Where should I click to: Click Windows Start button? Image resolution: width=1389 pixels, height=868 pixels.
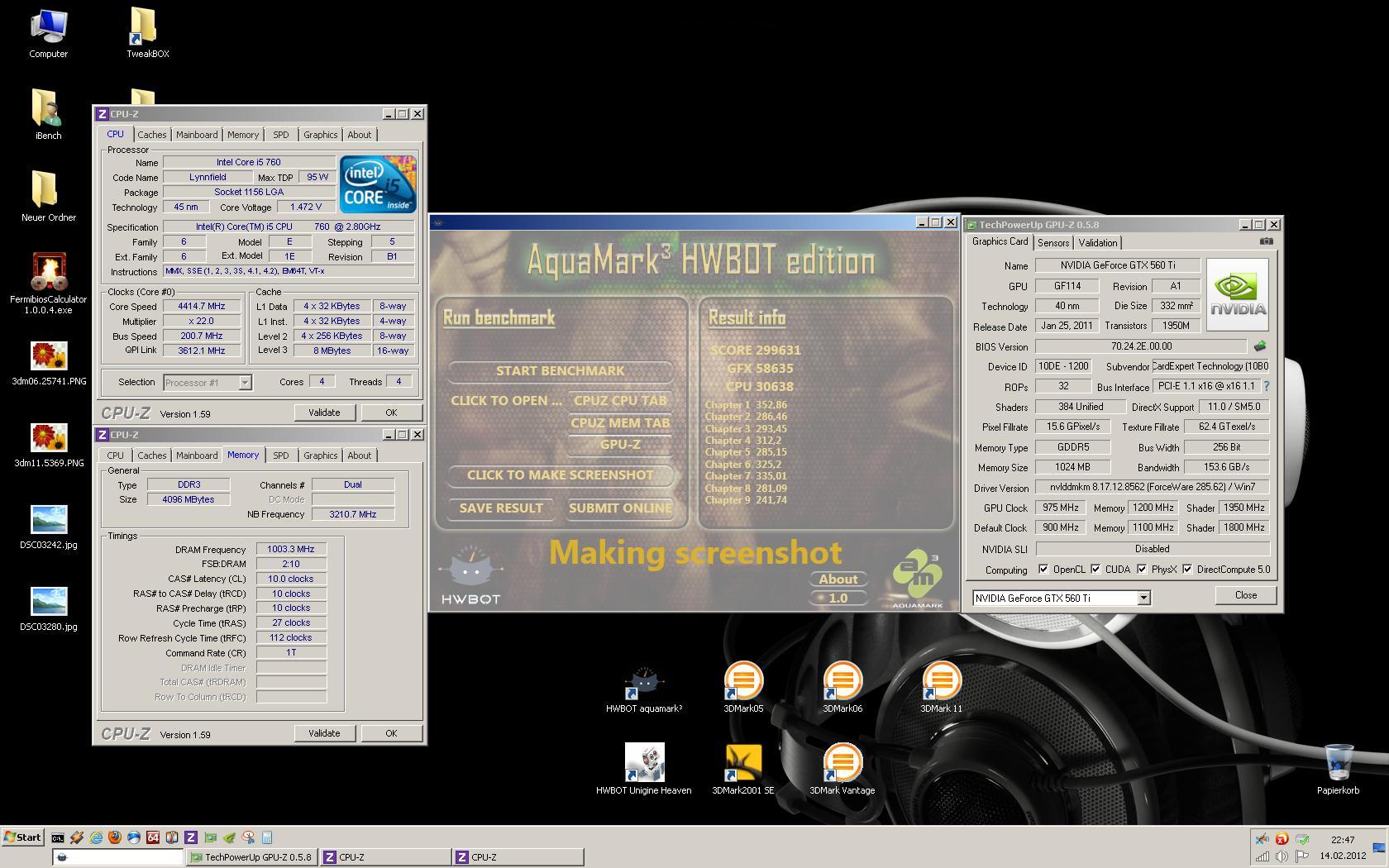pos(23,837)
